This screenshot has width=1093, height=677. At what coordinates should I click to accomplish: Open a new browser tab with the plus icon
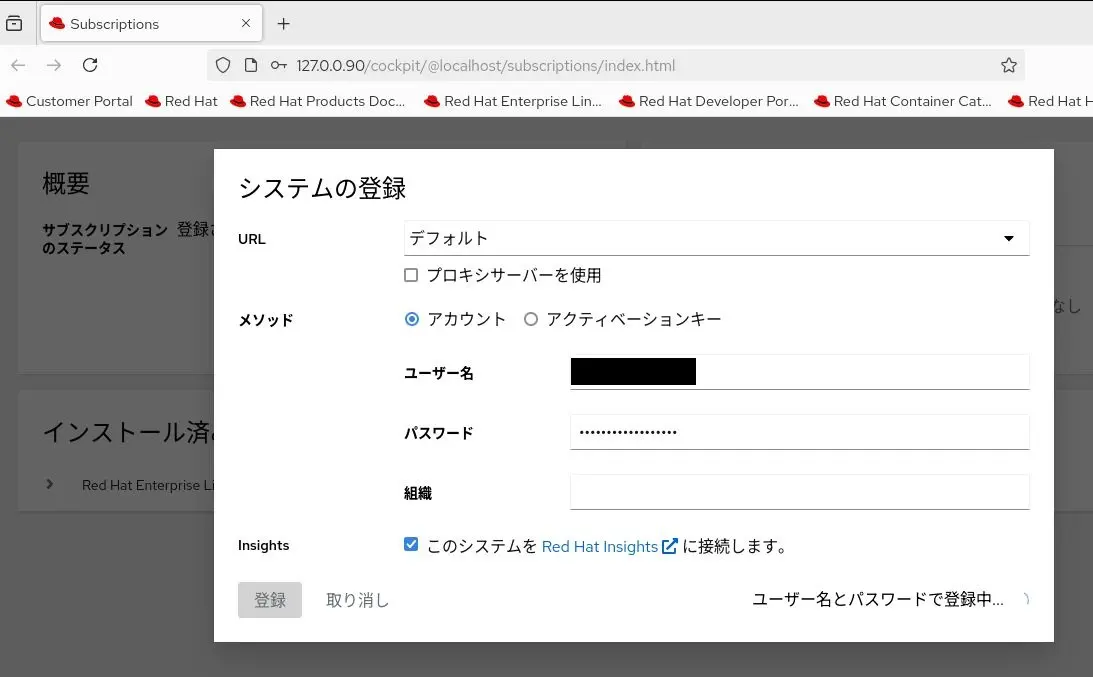[283, 22]
